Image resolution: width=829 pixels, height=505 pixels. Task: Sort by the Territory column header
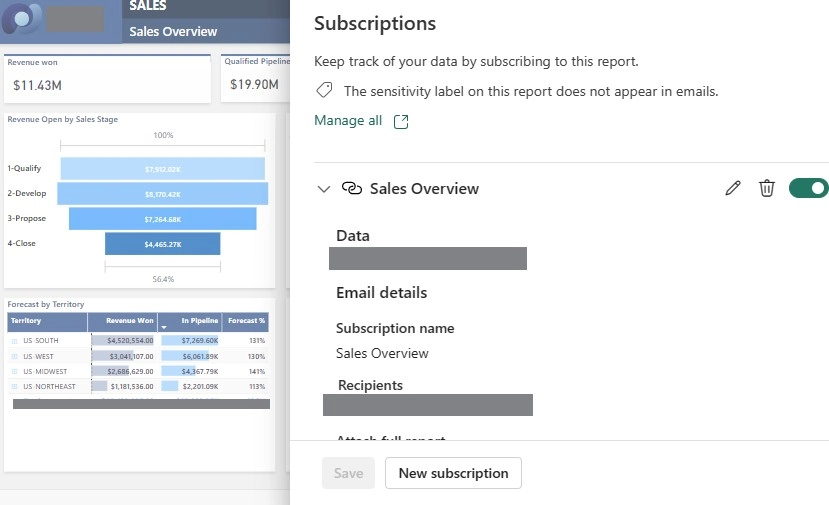tap(47, 322)
